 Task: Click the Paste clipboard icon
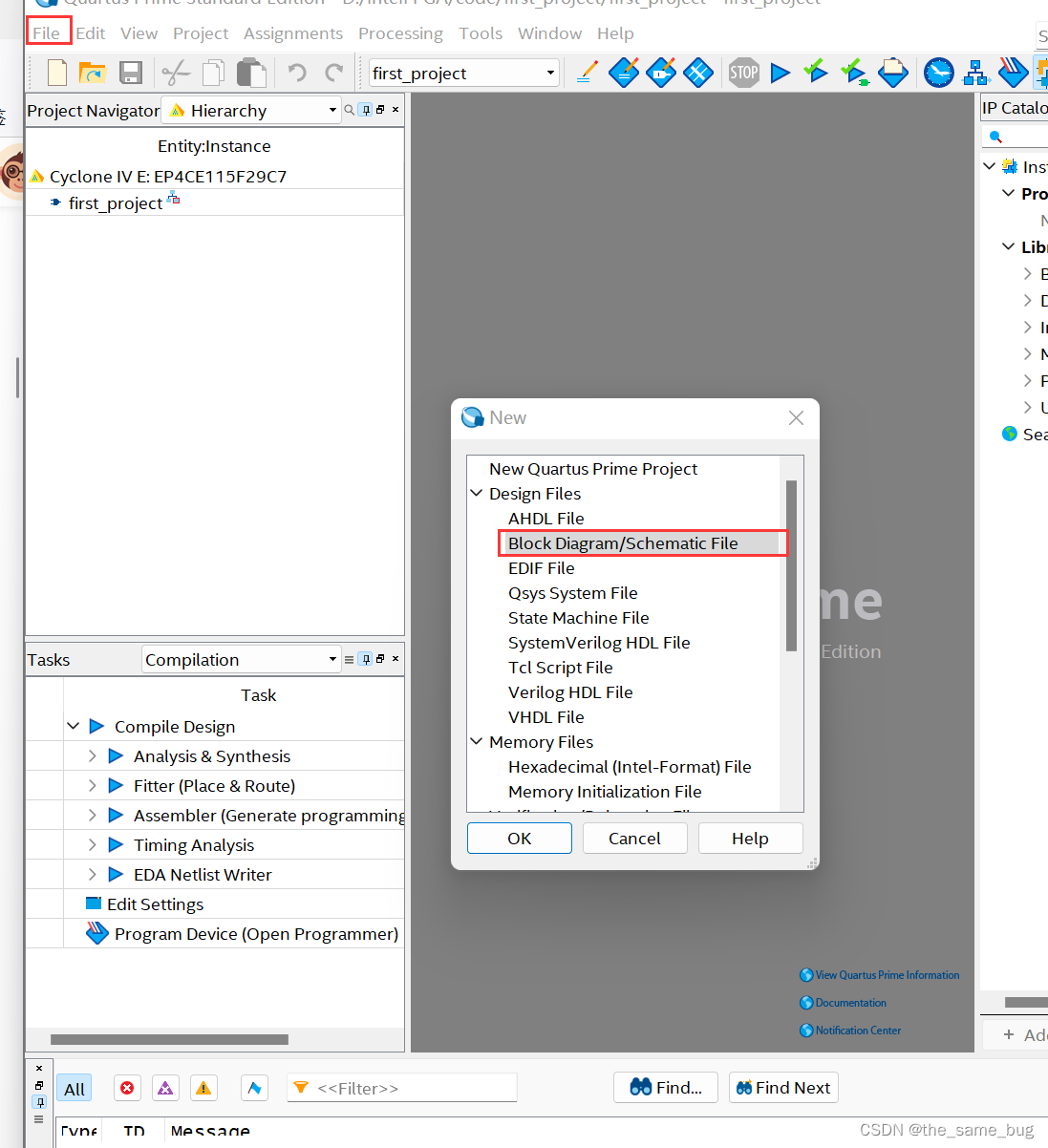tap(251, 73)
